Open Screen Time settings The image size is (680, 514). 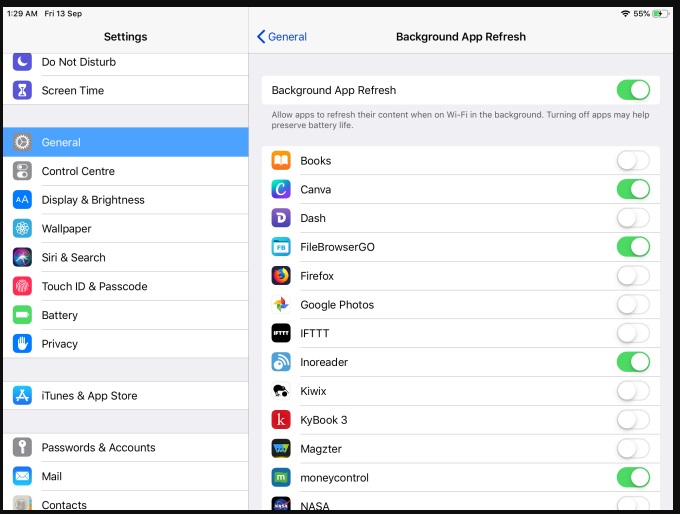[126, 90]
